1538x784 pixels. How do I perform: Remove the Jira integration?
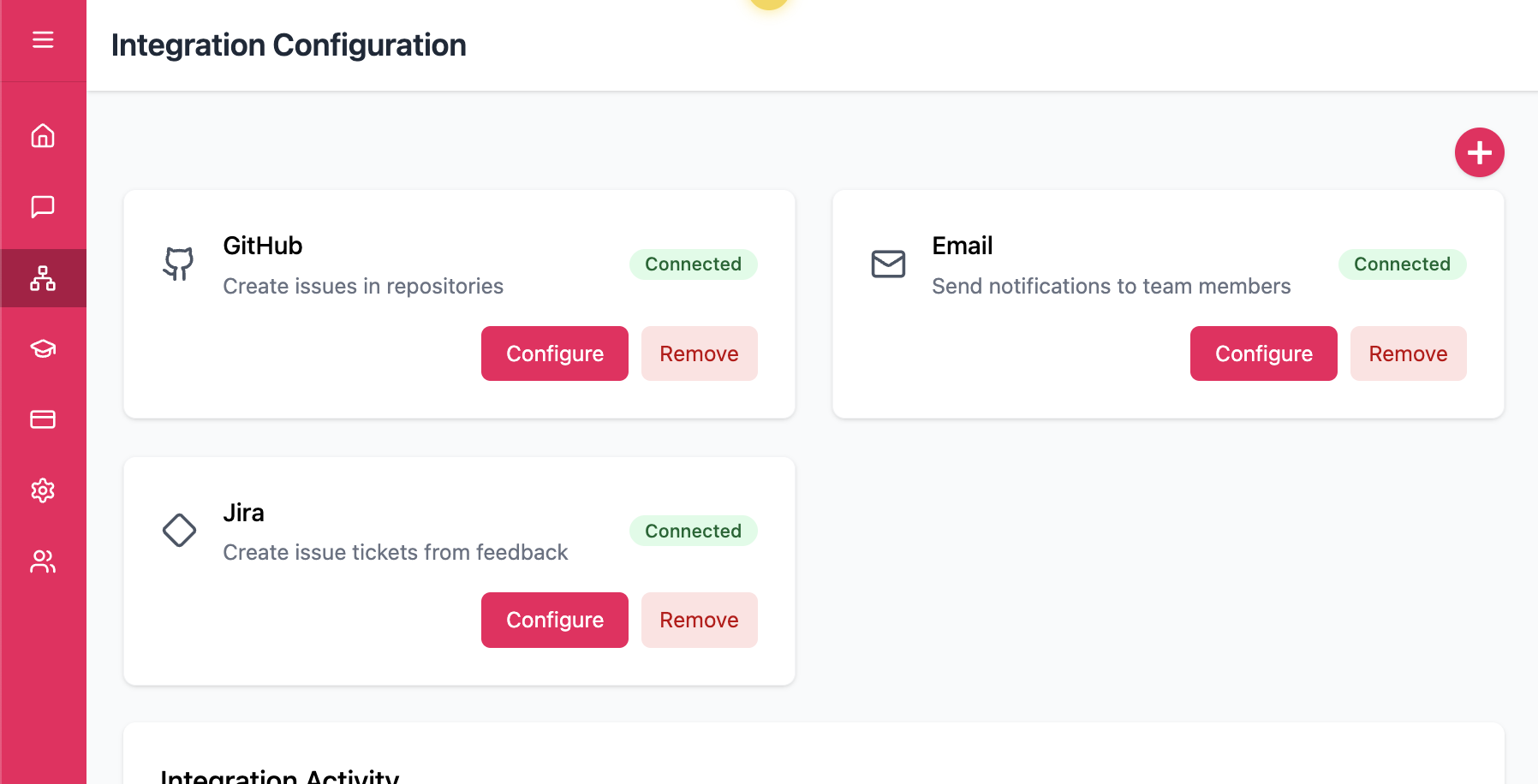[699, 620]
